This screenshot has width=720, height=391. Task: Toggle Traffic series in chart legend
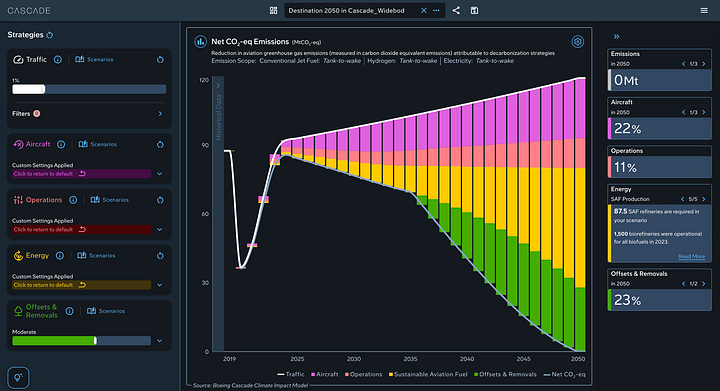291,374
